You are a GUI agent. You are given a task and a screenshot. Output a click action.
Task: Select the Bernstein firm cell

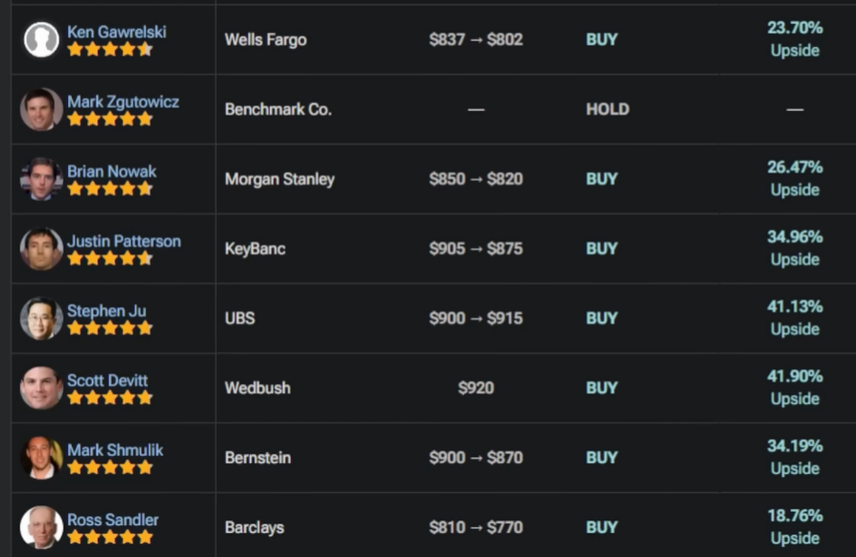[x=258, y=458]
